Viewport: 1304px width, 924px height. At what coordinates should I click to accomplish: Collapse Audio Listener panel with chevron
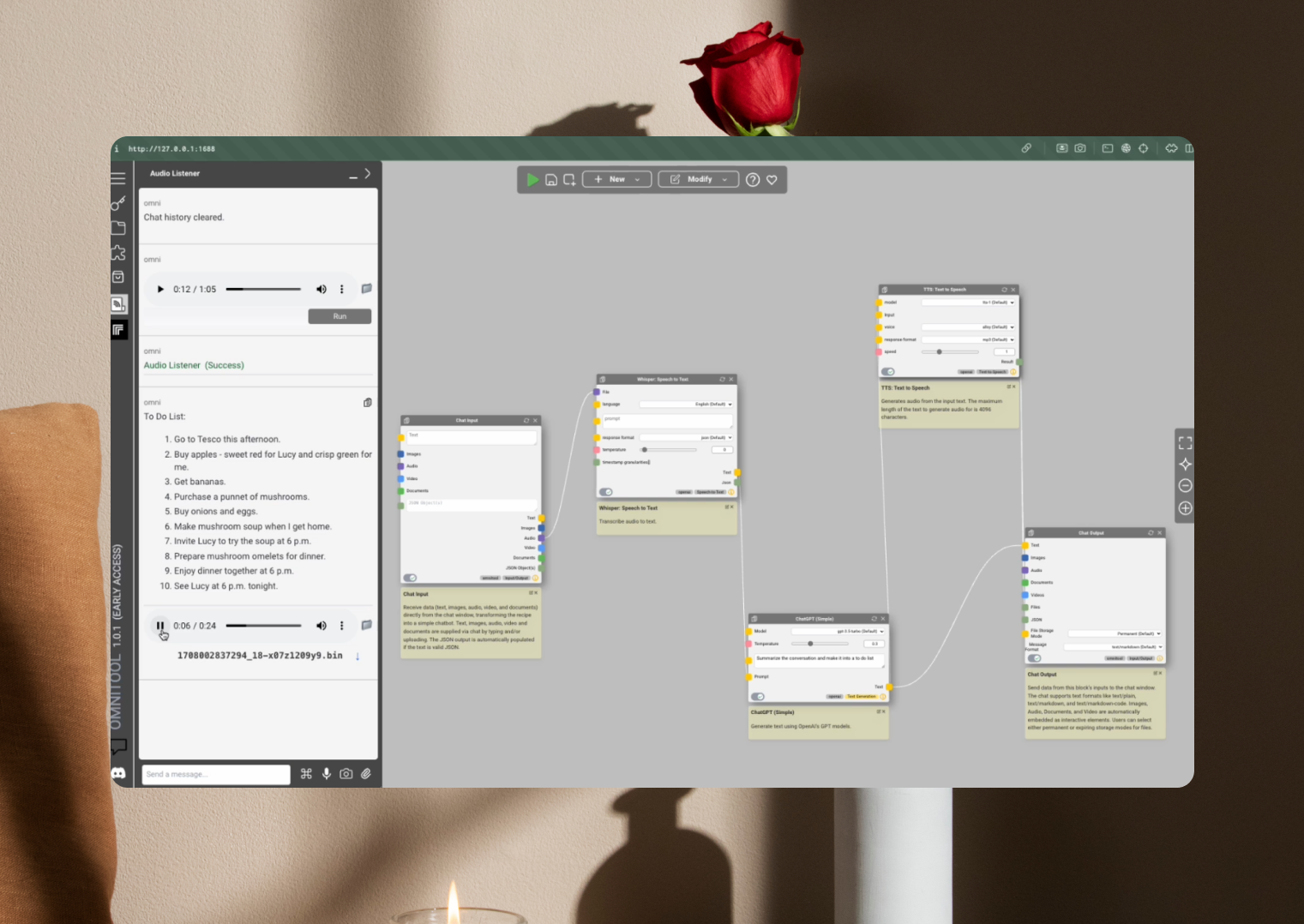[368, 173]
